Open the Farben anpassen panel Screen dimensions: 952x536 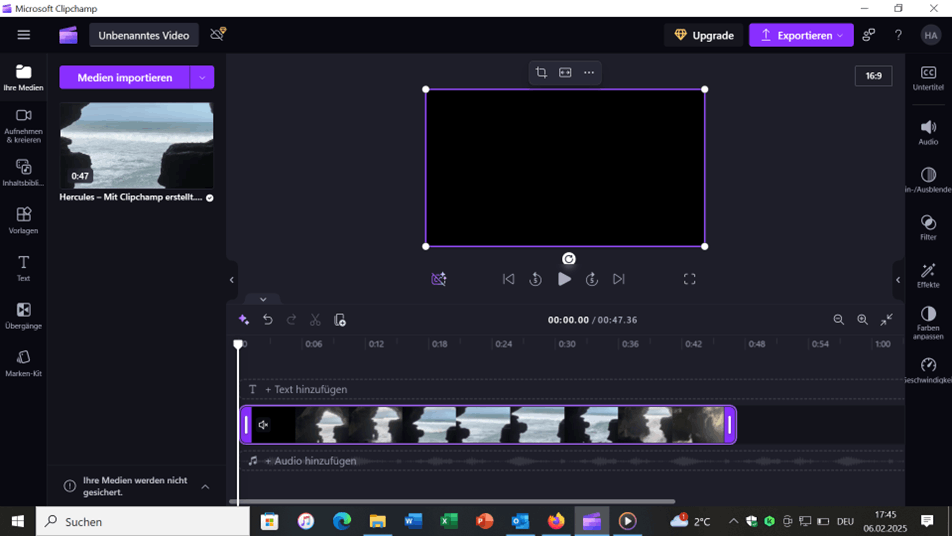[928, 323]
